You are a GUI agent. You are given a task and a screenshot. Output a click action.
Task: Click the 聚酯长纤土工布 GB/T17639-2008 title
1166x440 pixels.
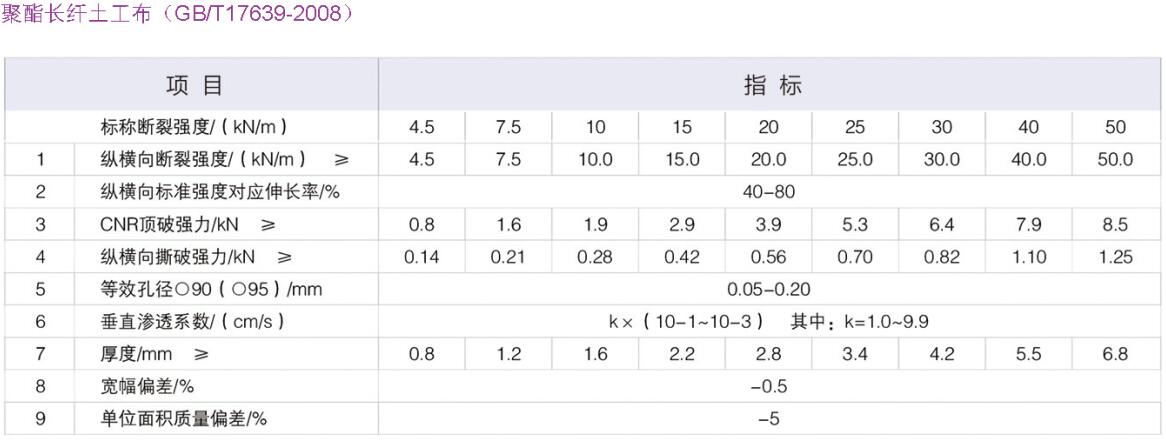[177, 16]
